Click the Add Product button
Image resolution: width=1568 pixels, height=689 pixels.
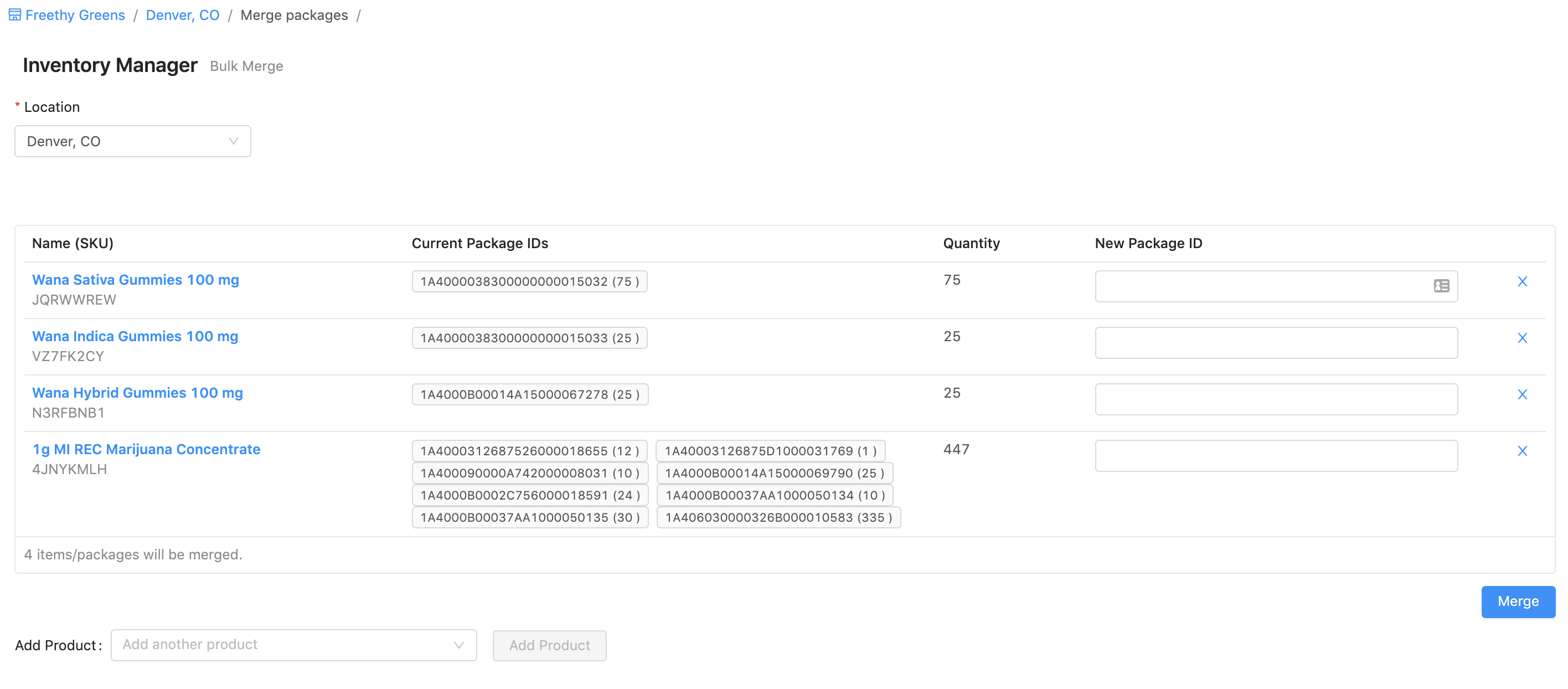549,645
